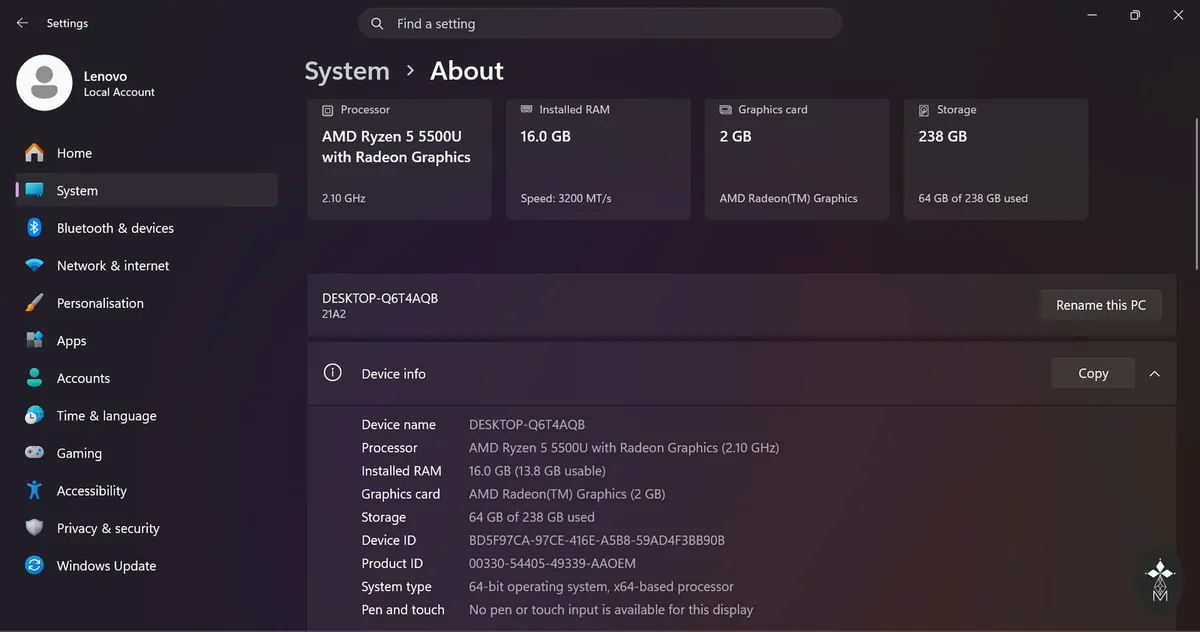Click the System breadcrumb link
The image size is (1200, 632).
[x=347, y=71]
